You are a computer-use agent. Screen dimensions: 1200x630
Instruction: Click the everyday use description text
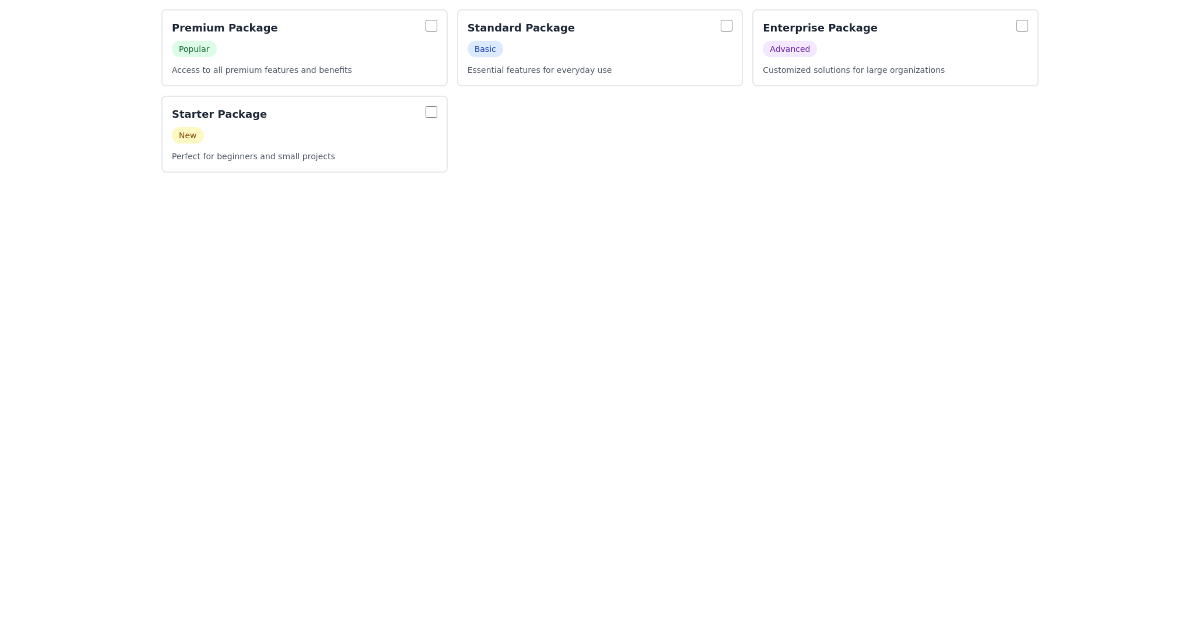click(x=539, y=70)
